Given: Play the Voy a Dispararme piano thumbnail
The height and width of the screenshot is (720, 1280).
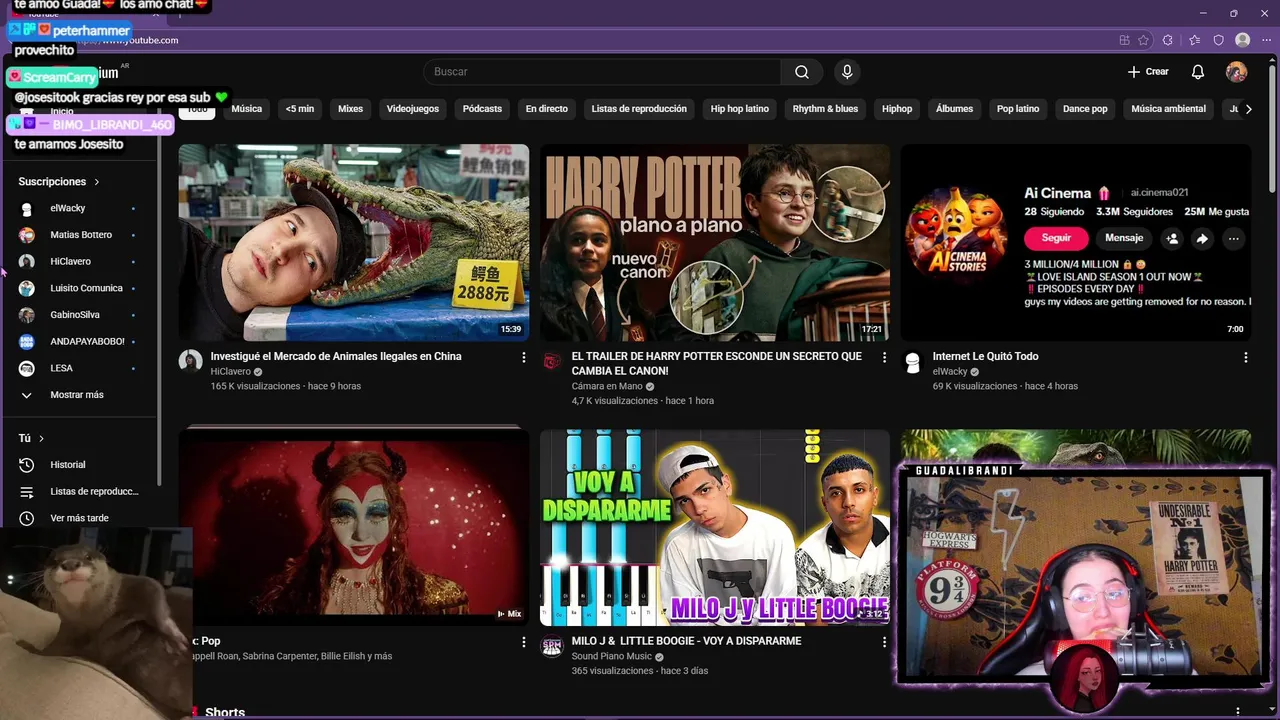Looking at the screenshot, I should 715,527.
